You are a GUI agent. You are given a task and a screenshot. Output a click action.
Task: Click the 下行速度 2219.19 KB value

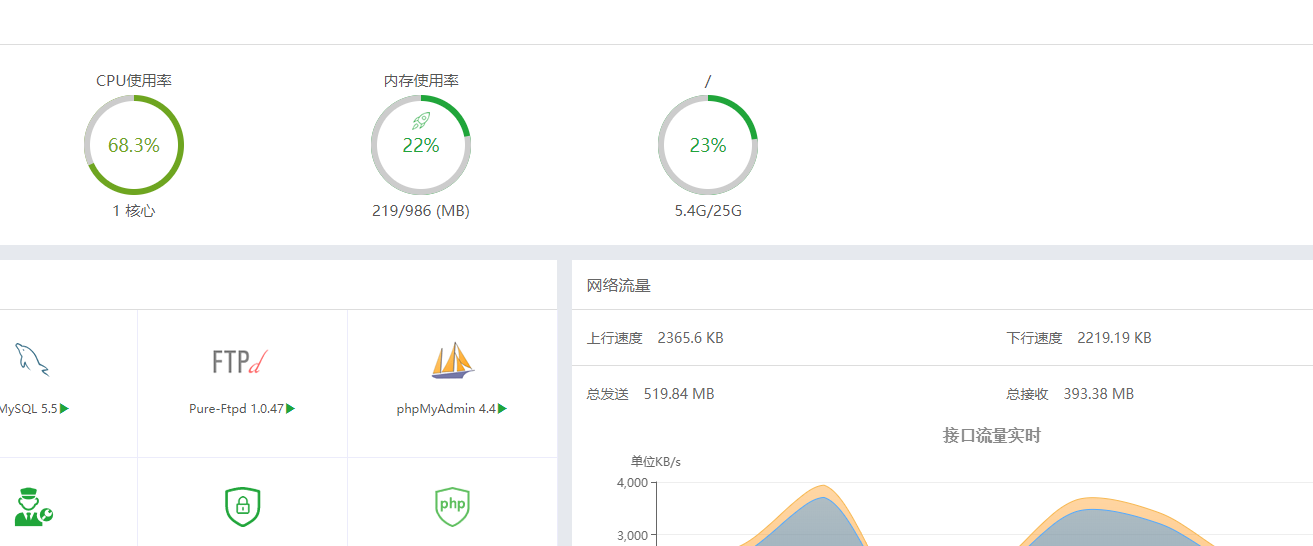coord(1114,338)
